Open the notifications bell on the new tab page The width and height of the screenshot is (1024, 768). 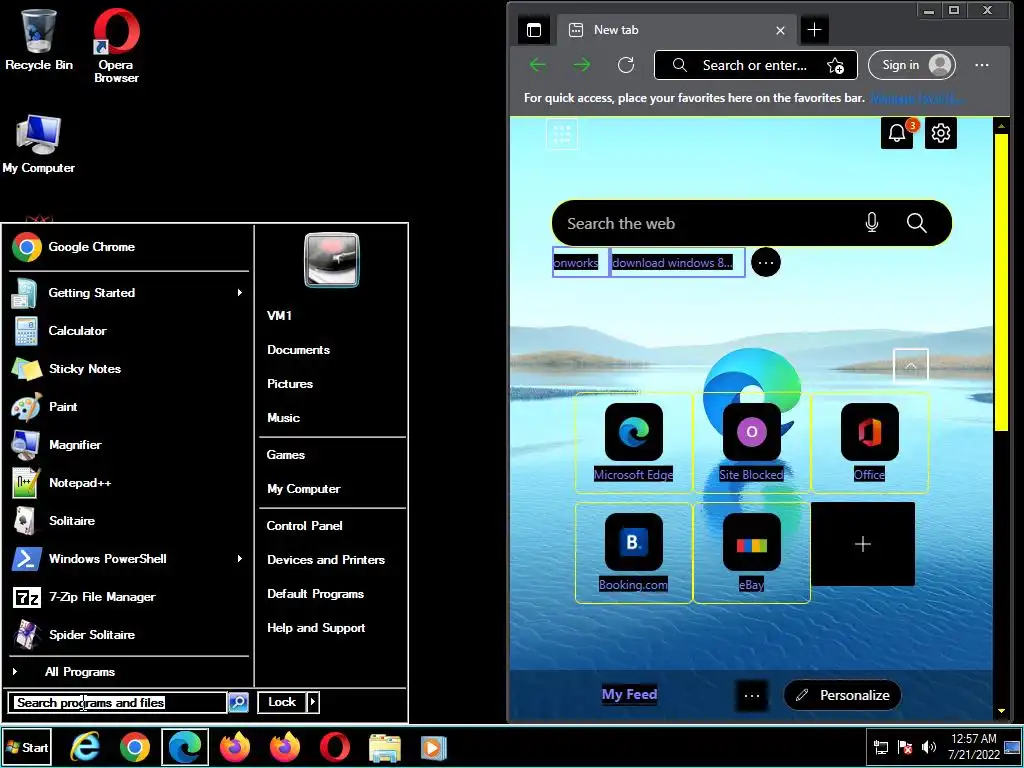897,133
